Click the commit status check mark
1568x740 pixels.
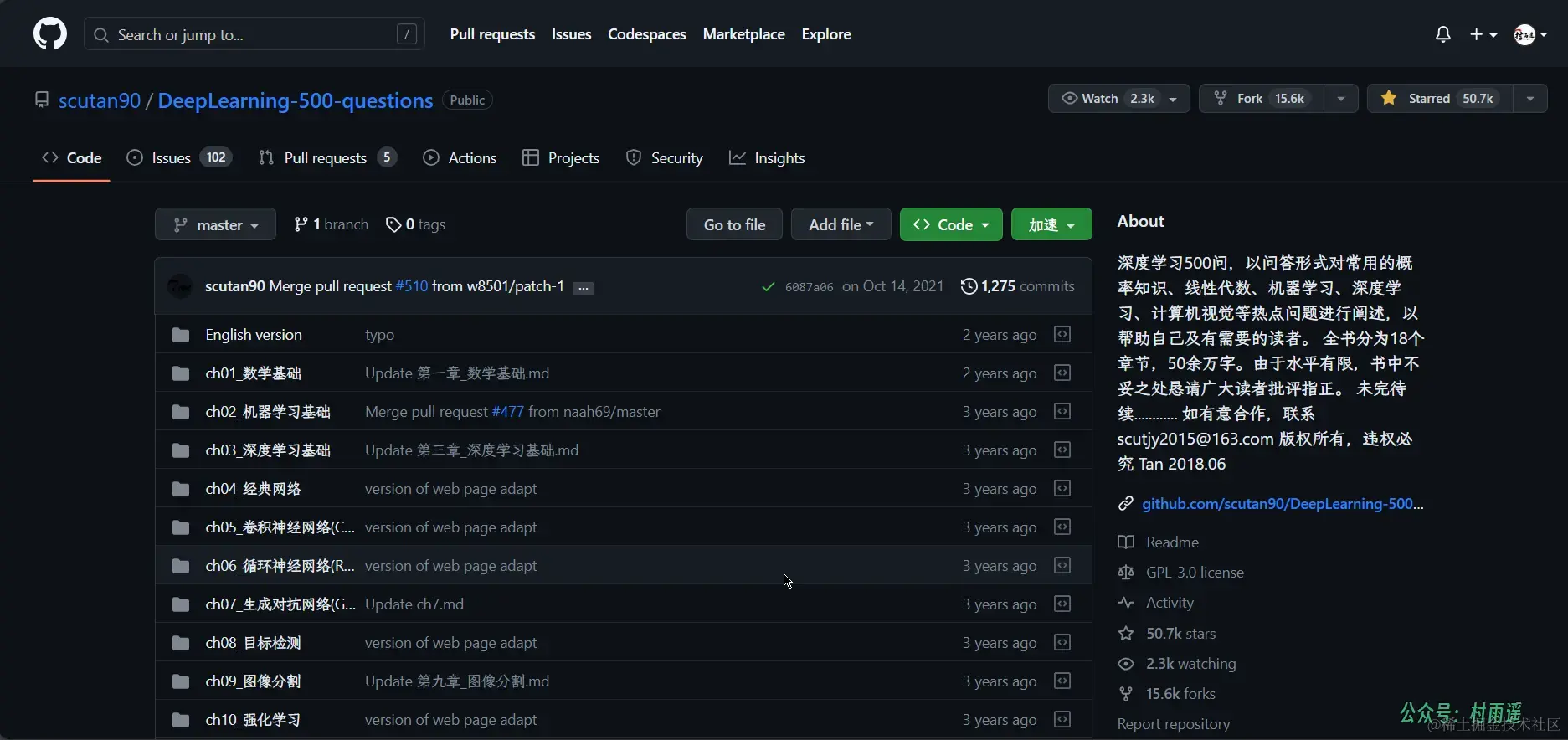[x=768, y=287]
